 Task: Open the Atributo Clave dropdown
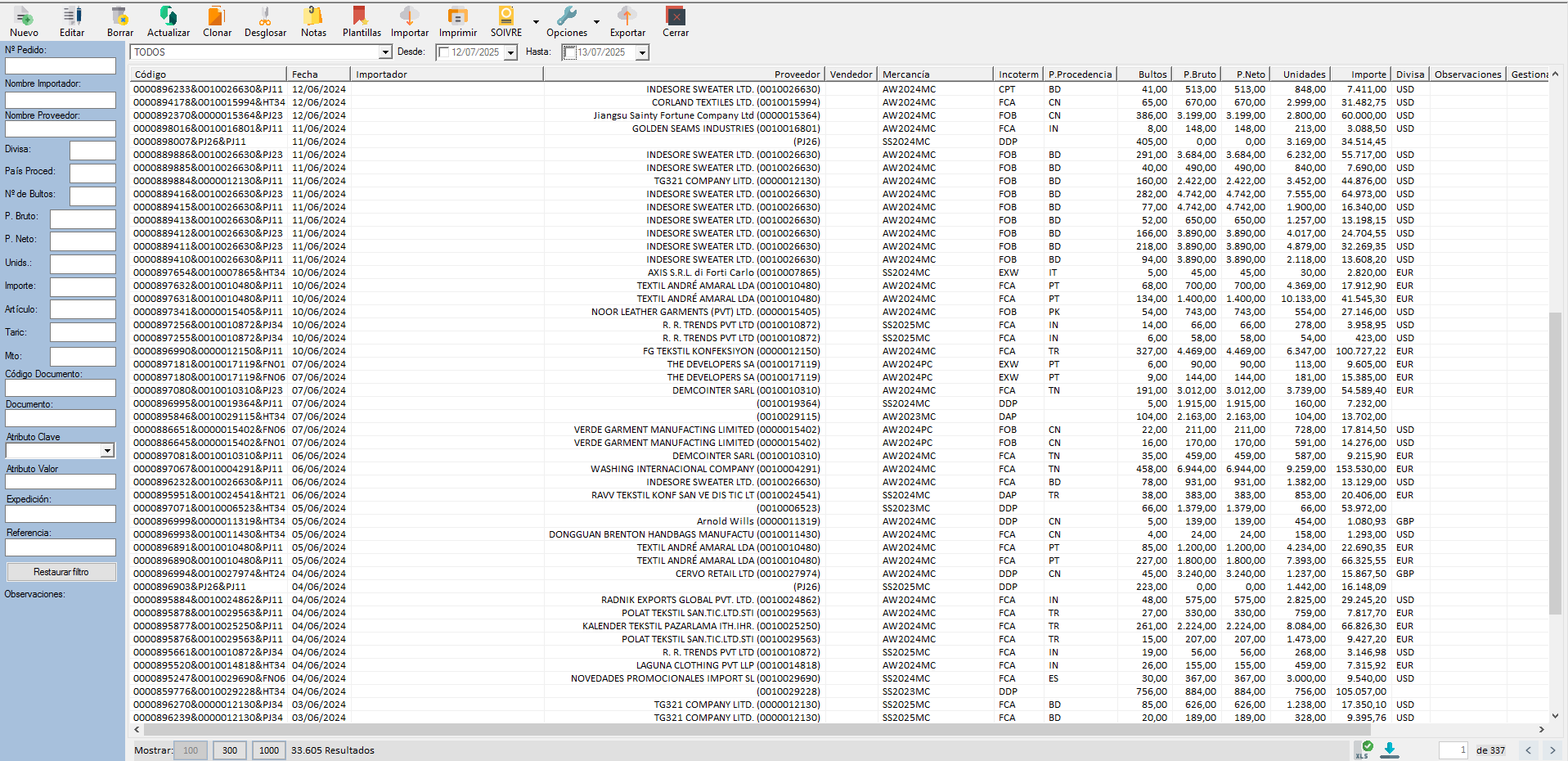pyautogui.click(x=107, y=451)
